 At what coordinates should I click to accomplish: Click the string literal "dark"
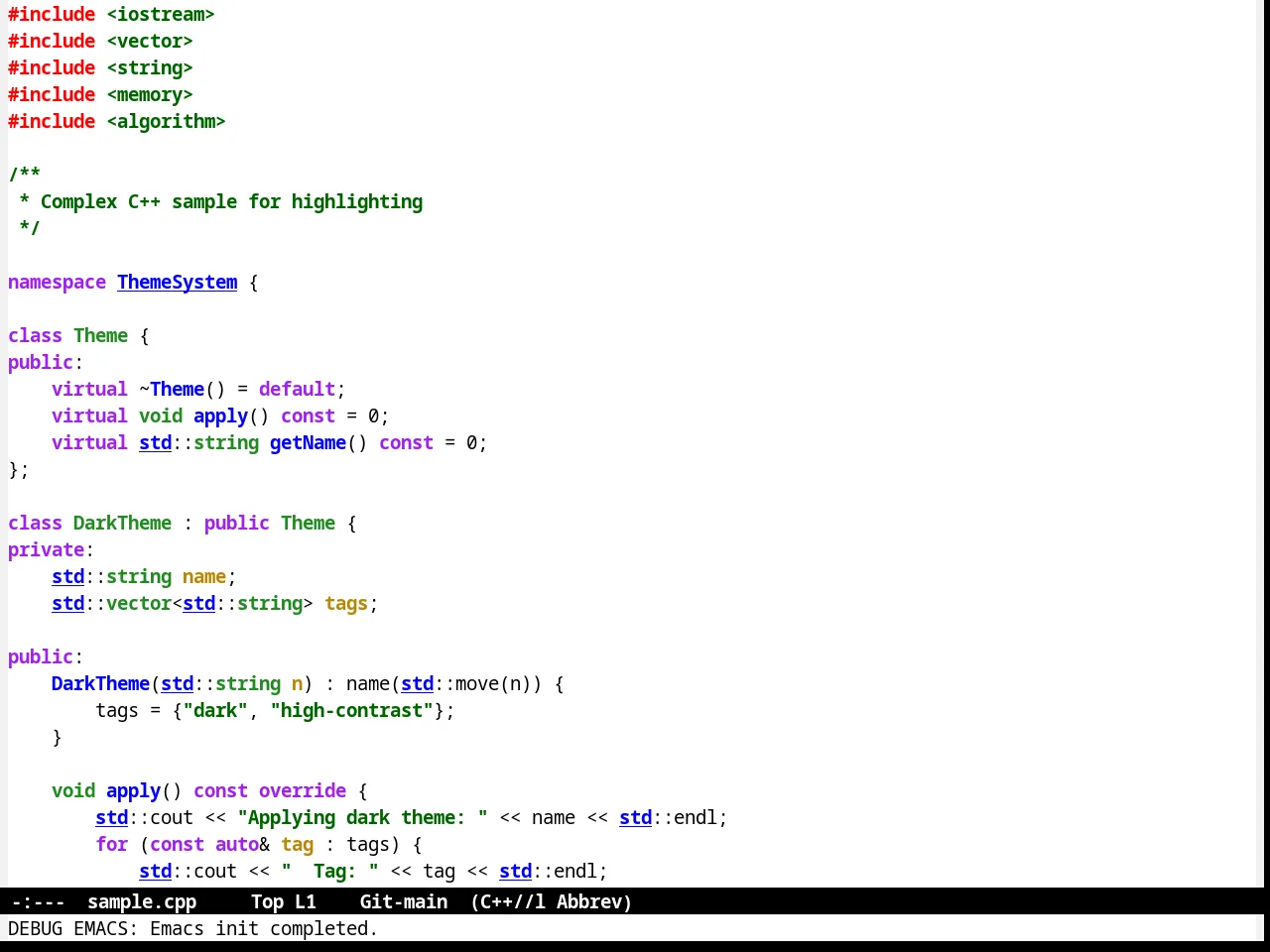coord(215,710)
